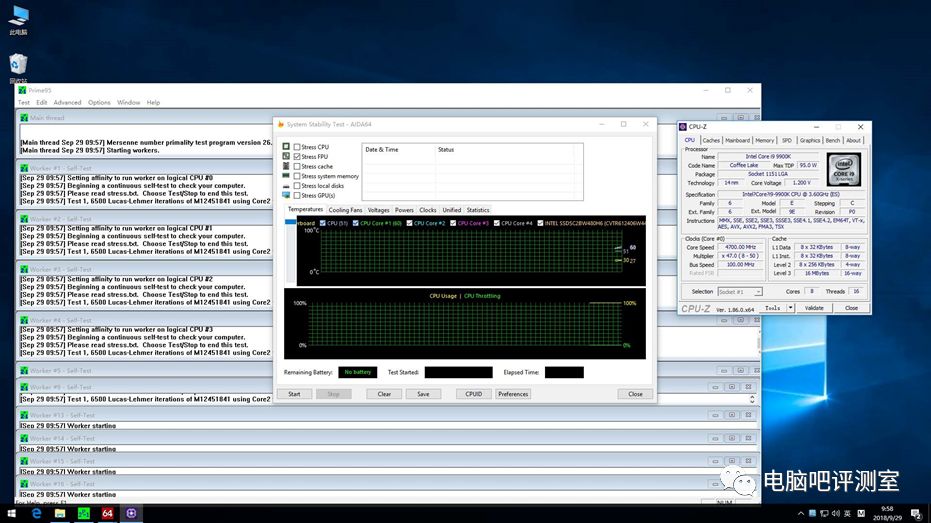
Task: Switch to CPU-Z taskbar icon
Action: coord(131,514)
